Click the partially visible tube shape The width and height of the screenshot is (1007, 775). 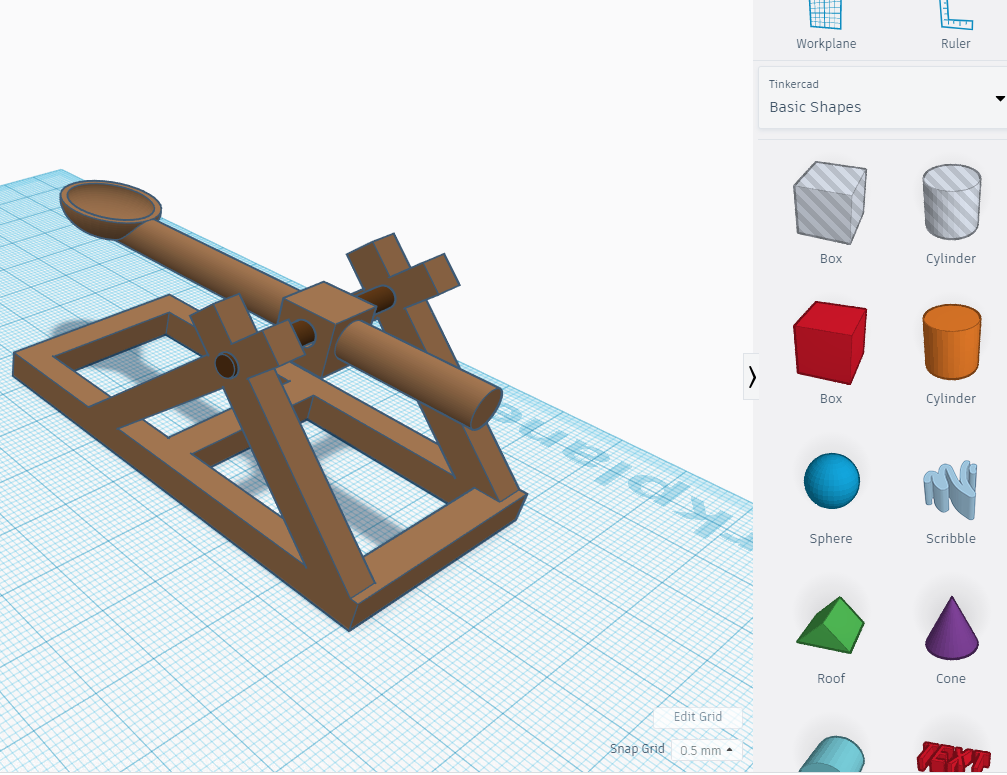coord(830,757)
